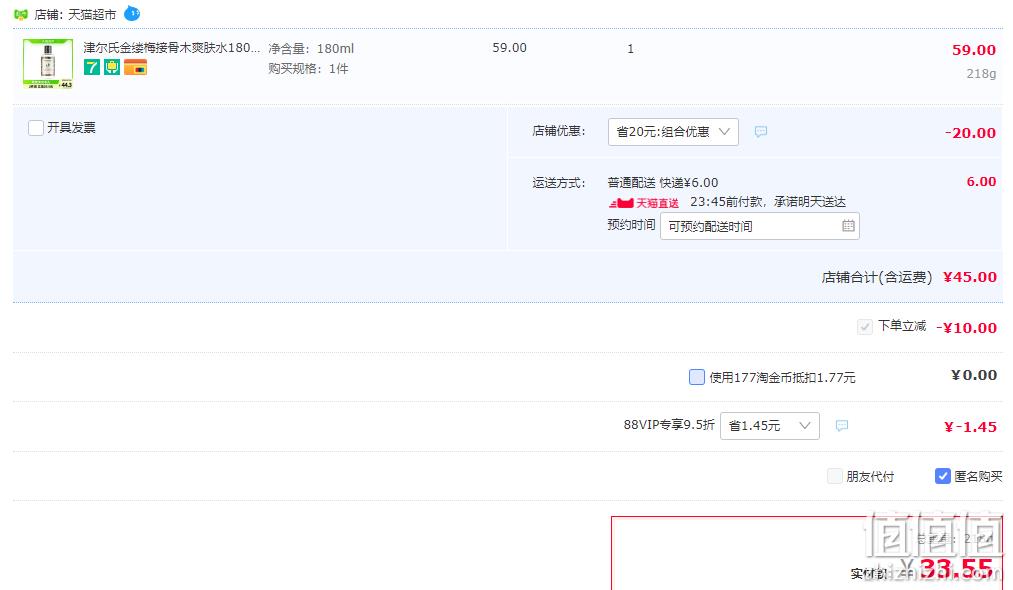Expand the 省20元:组合优惠 store discount dropdown
1013x590 pixels.
pos(673,132)
